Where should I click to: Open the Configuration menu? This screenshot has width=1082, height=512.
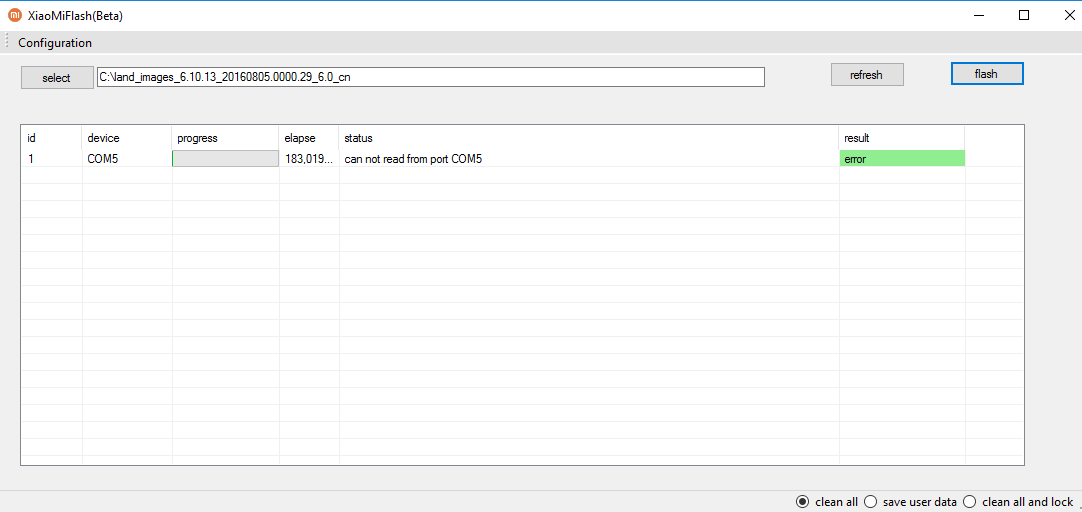pos(55,43)
